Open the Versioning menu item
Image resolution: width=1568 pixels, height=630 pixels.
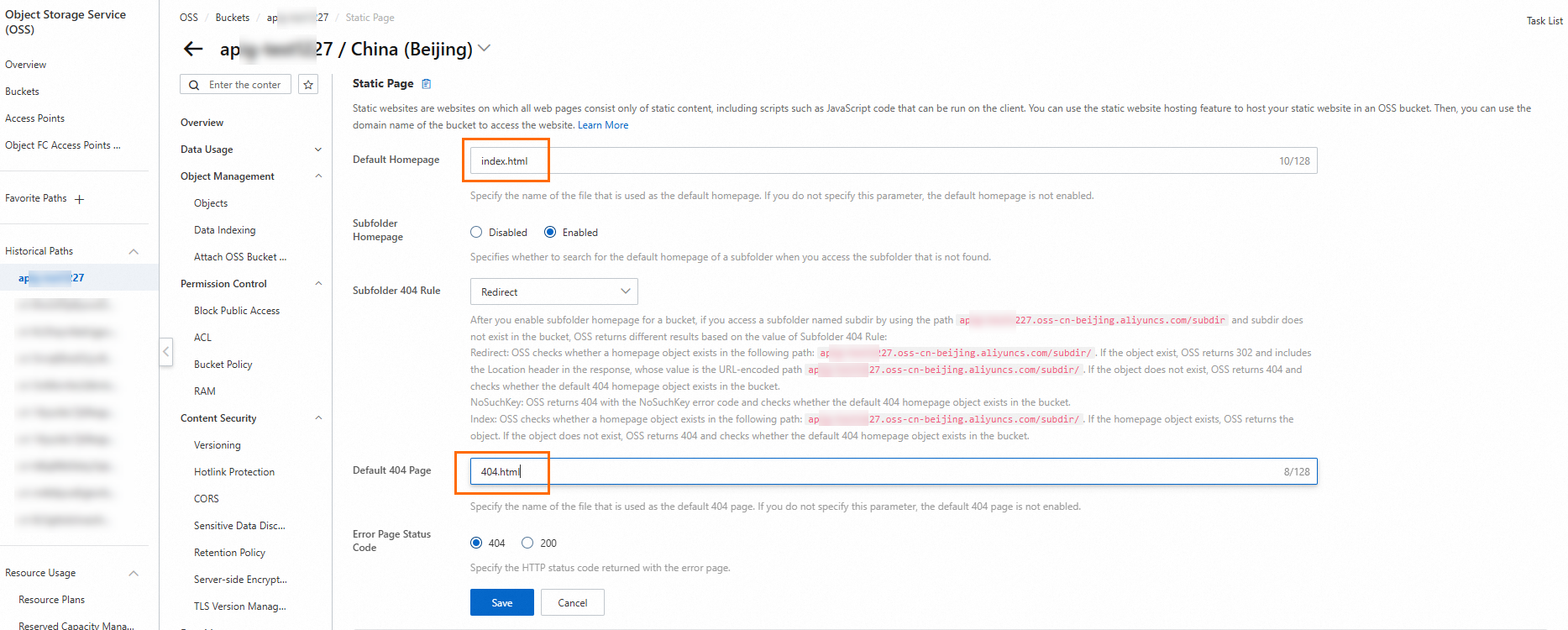[x=218, y=445]
